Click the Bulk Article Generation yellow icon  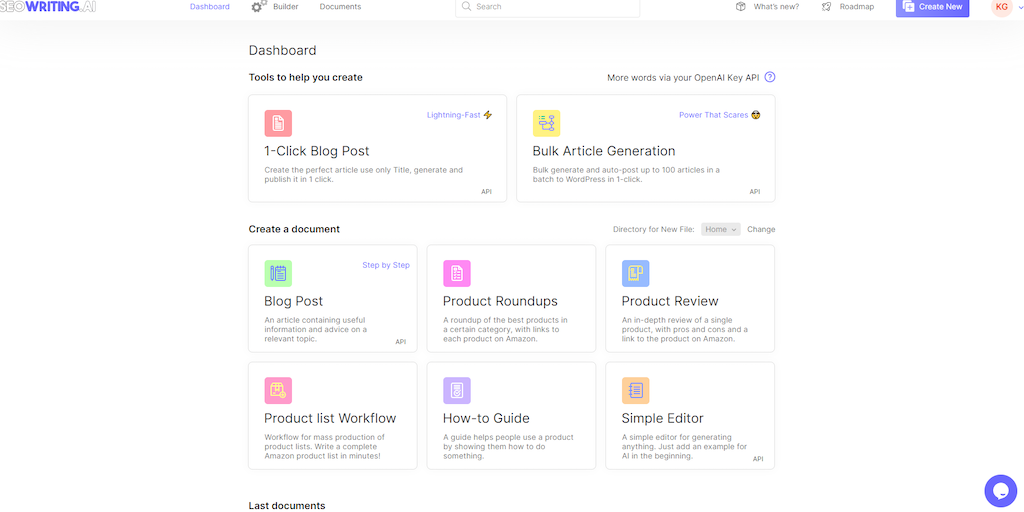[546, 123]
